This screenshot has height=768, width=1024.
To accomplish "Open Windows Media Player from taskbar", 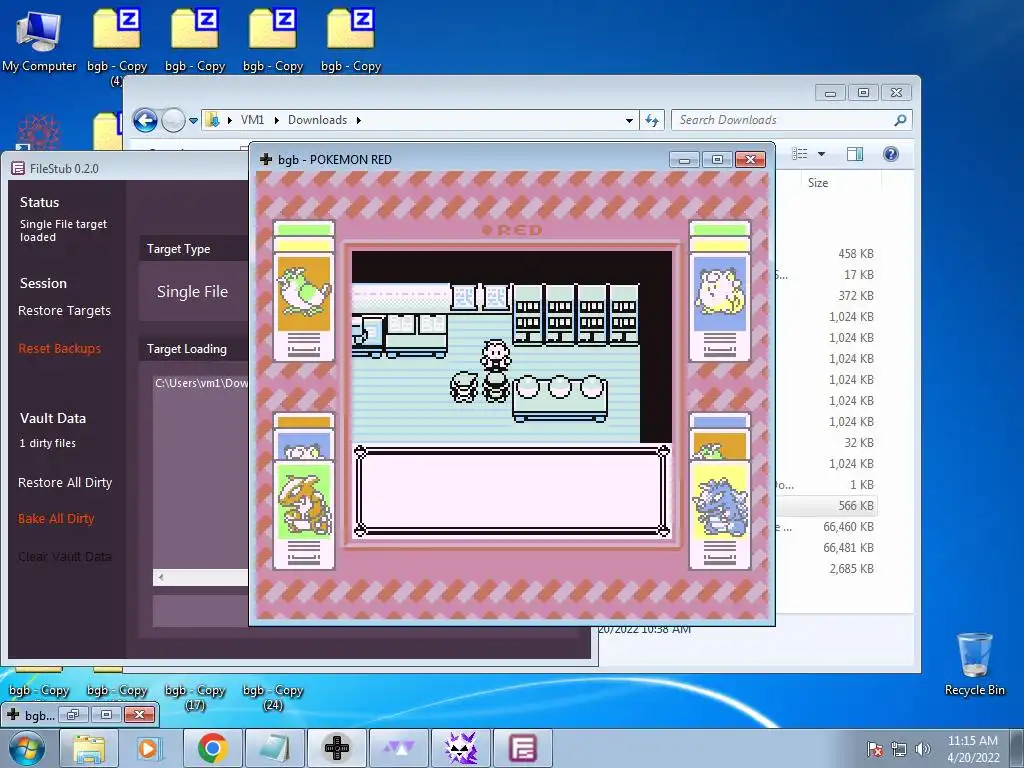I will click(x=148, y=748).
